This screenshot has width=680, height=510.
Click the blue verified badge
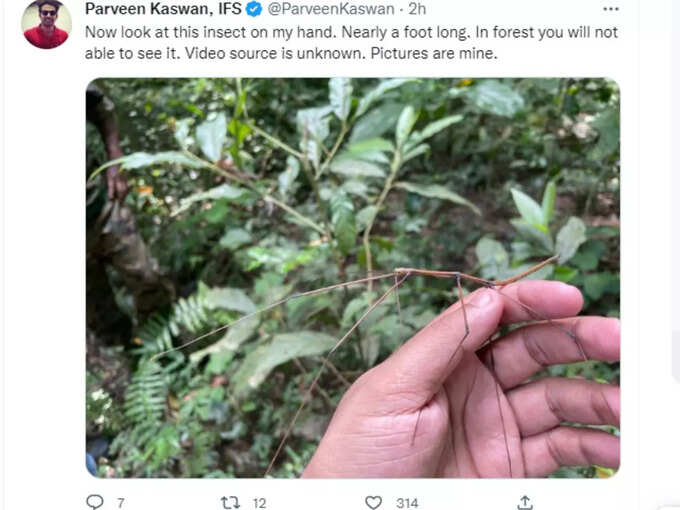point(254,9)
